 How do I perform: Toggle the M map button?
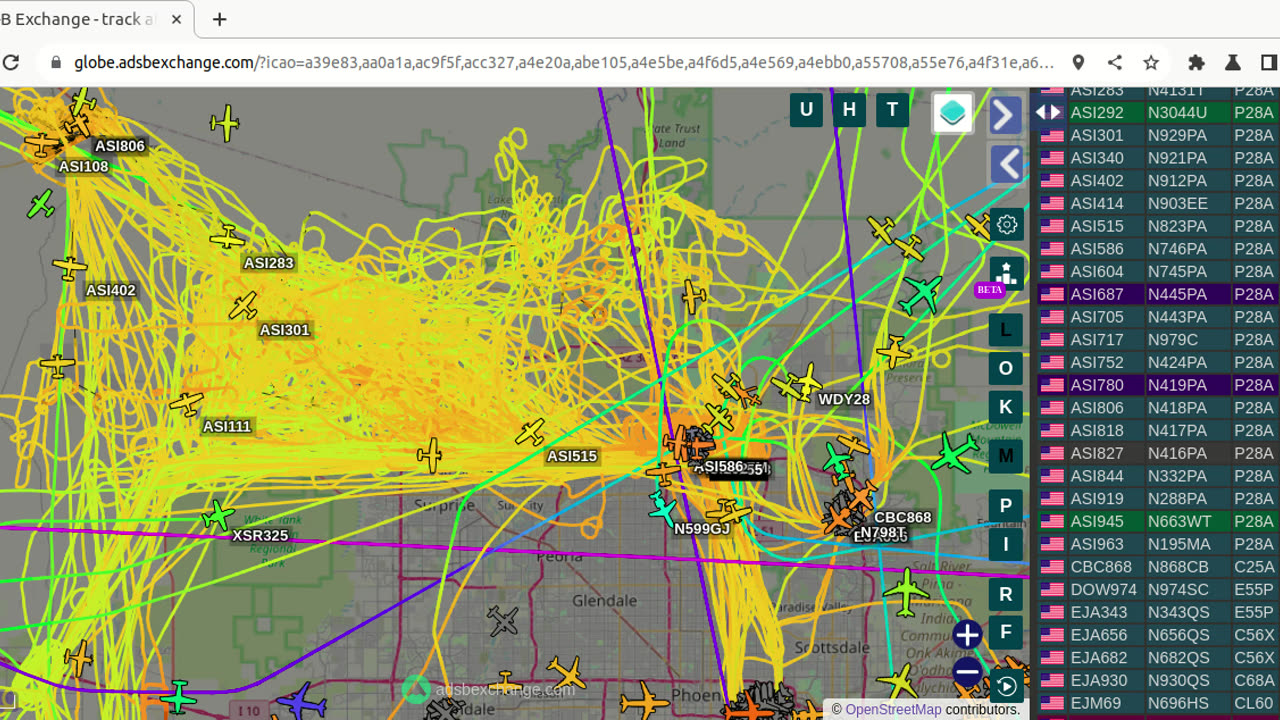click(x=1006, y=456)
